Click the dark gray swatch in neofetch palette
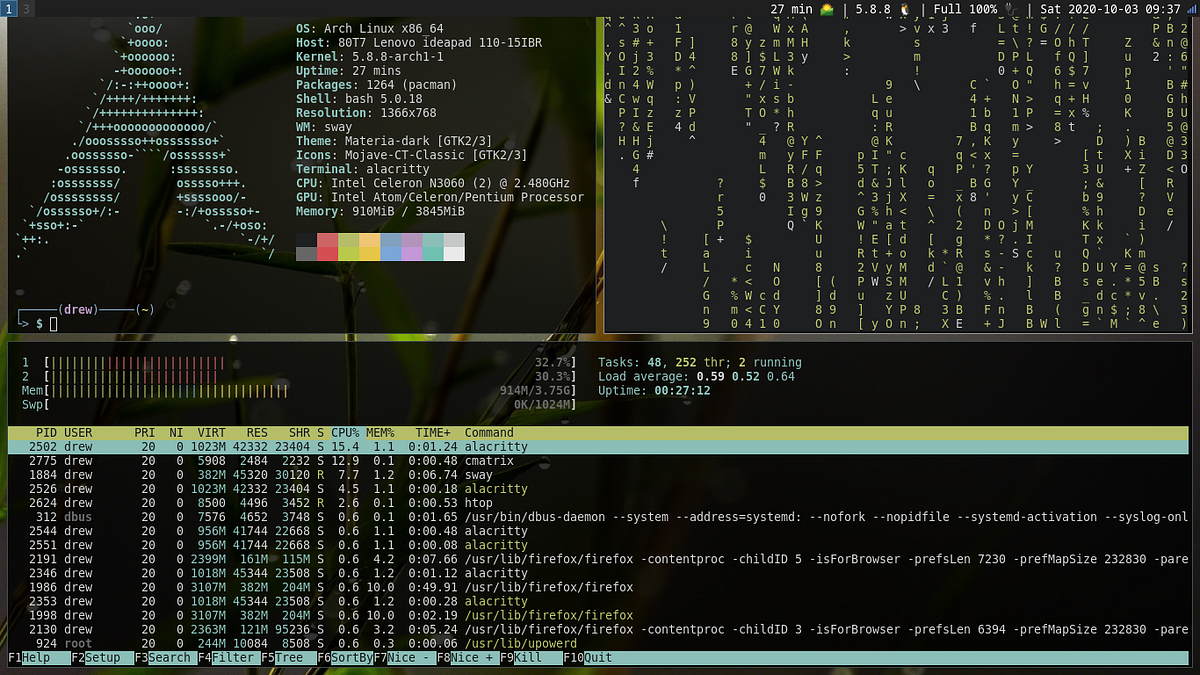Image resolution: width=1200 pixels, height=675 pixels. pos(306,254)
